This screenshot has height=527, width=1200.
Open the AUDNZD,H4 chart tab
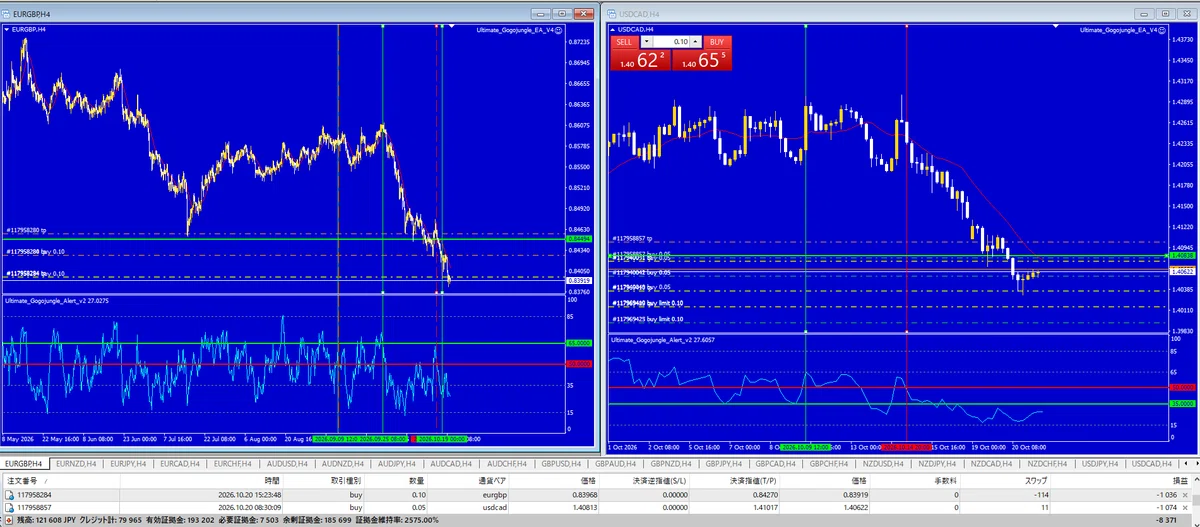[x=342, y=464]
